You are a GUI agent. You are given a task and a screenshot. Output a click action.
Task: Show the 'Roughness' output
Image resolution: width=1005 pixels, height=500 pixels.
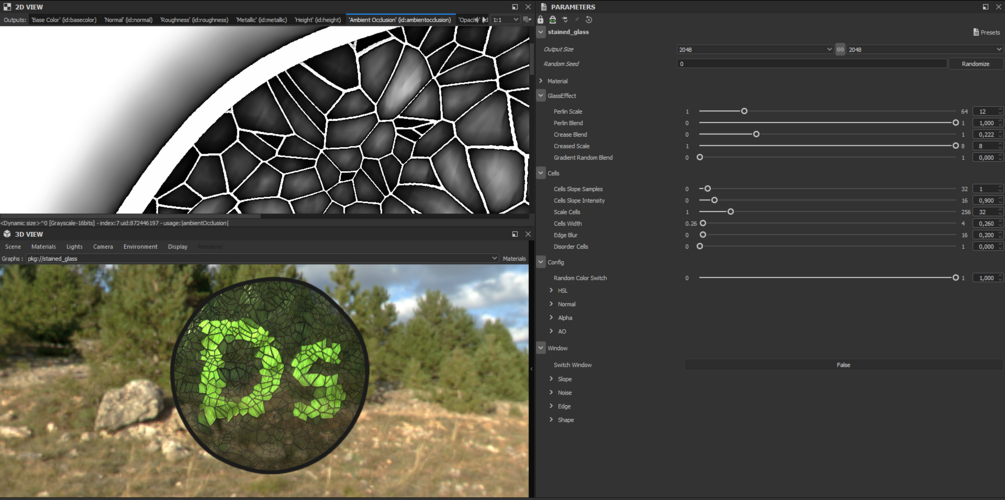194,20
